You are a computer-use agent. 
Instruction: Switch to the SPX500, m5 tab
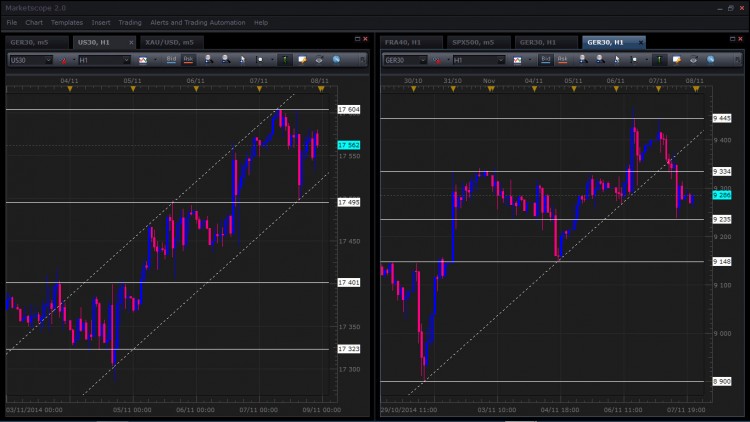(473, 43)
